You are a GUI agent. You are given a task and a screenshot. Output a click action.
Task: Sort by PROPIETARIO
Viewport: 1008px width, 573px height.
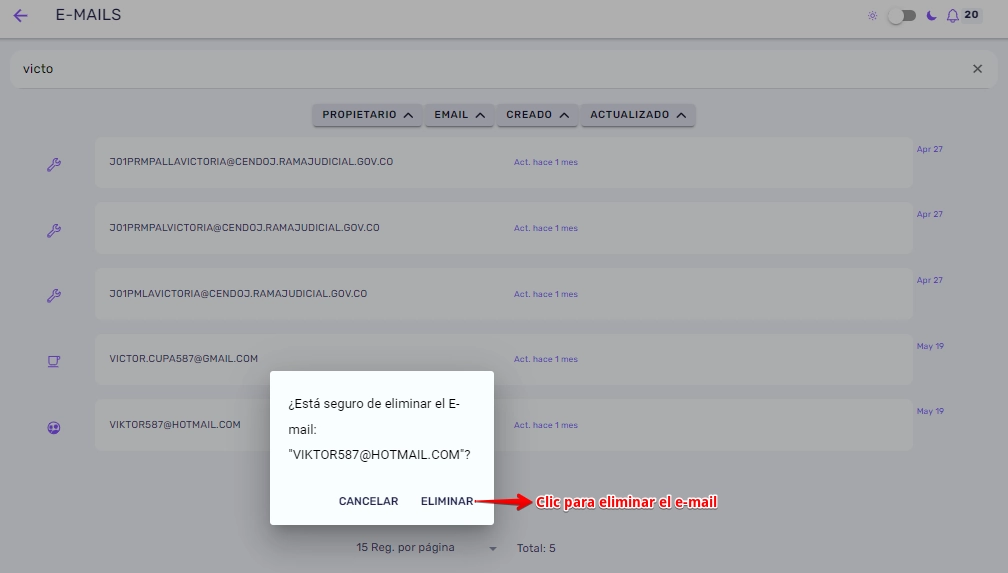click(x=367, y=115)
